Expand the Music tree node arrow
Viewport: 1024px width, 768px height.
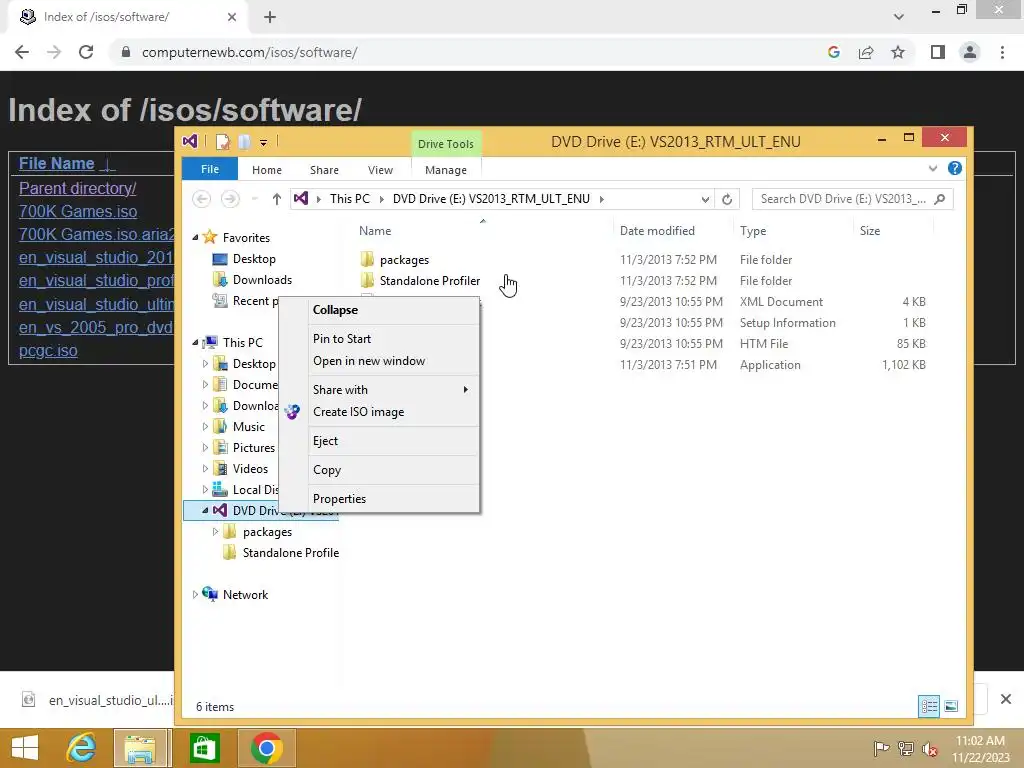click(205, 426)
